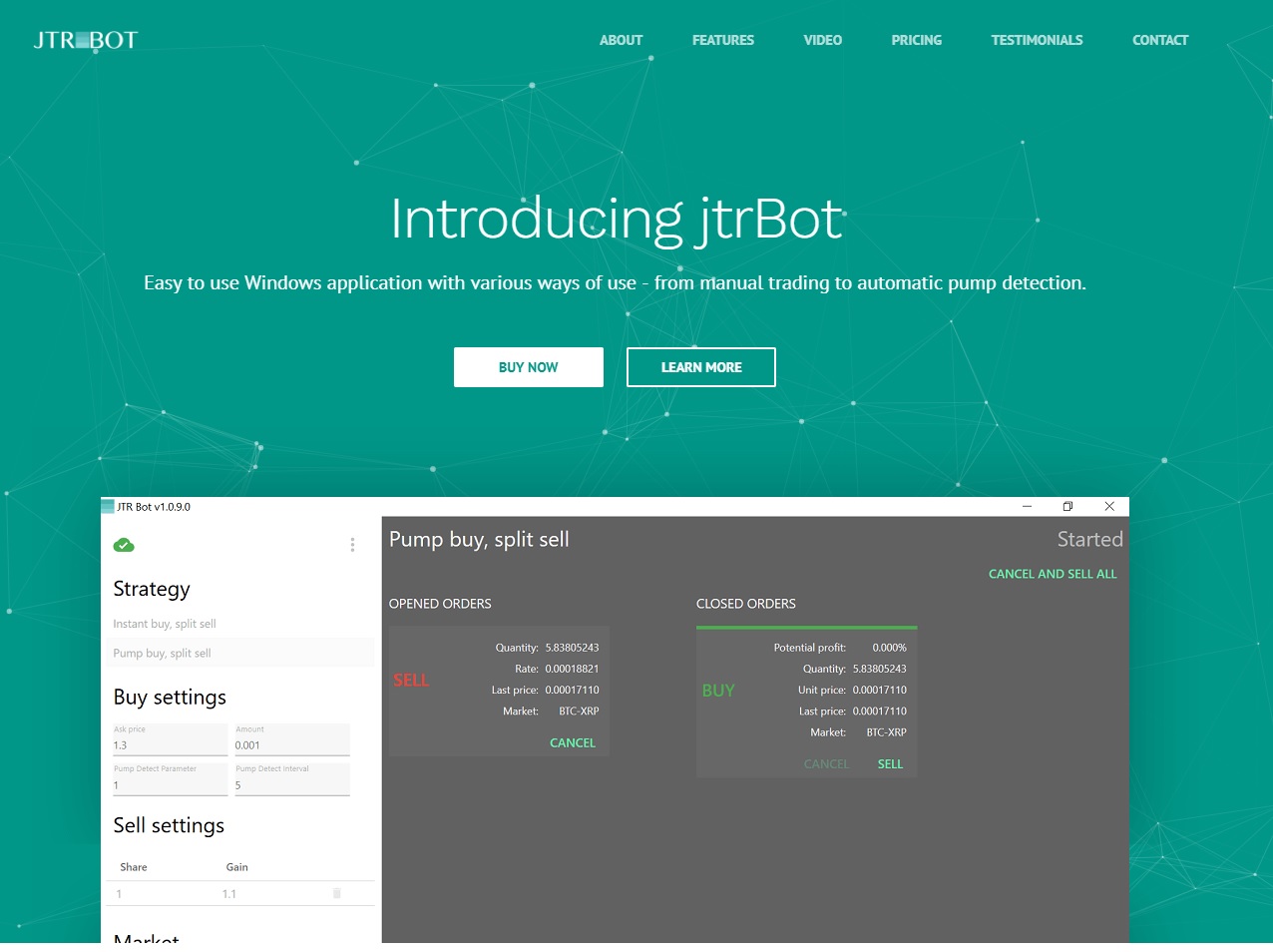The width and height of the screenshot is (1273, 952).
Task: Click the CLOSED ORDERS heading
Action: (746, 604)
